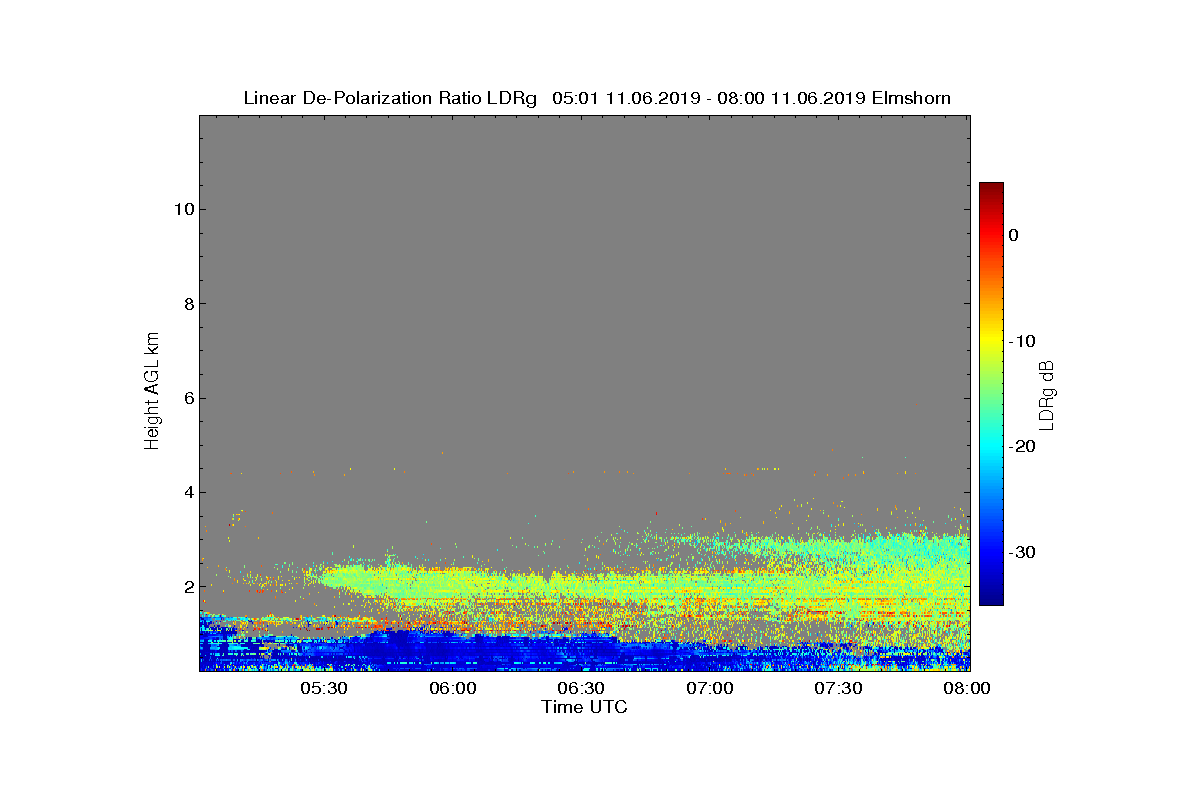Click the colorbar value label 0
The height and width of the screenshot is (800, 1200).
[1013, 235]
